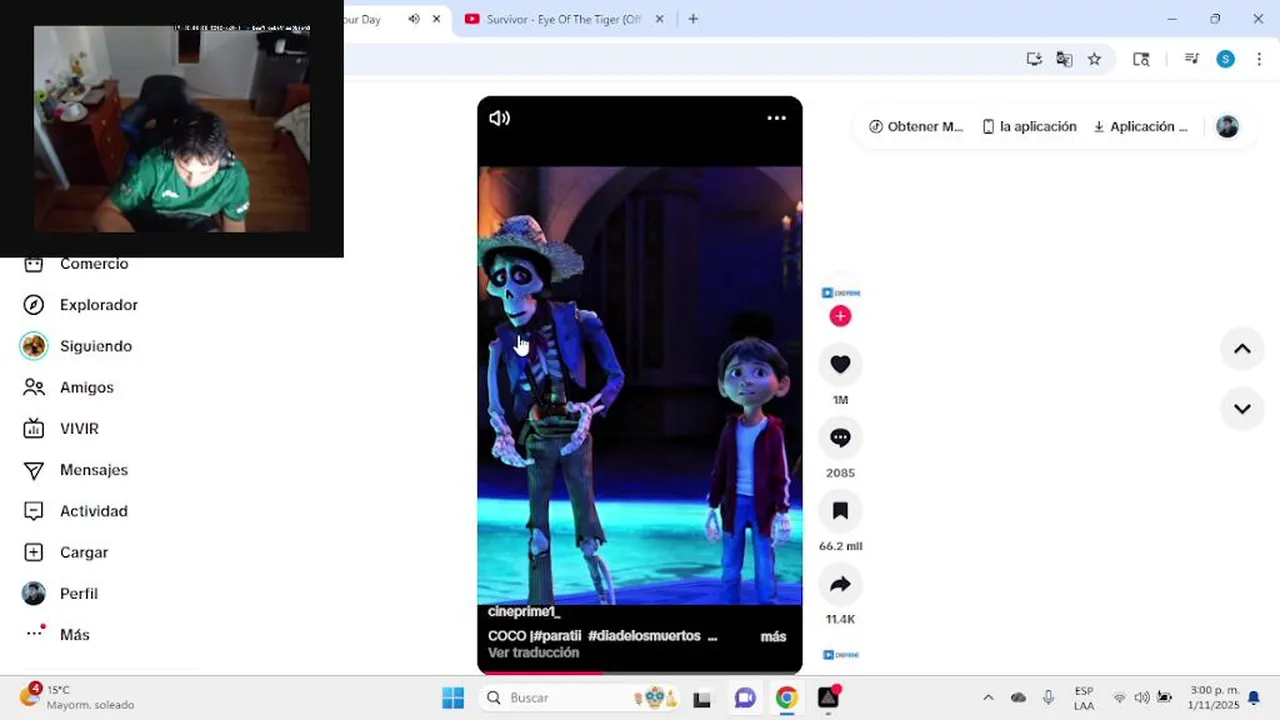Go to previous video with up chevron
This screenshot has height=720, width=1280.
tap(1242, 349)
